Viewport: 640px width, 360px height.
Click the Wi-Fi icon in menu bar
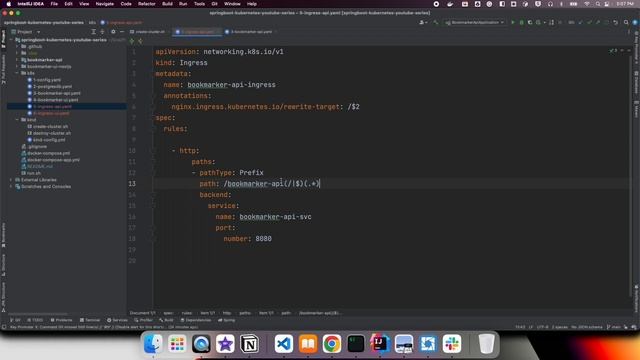(x=587, y=4)
